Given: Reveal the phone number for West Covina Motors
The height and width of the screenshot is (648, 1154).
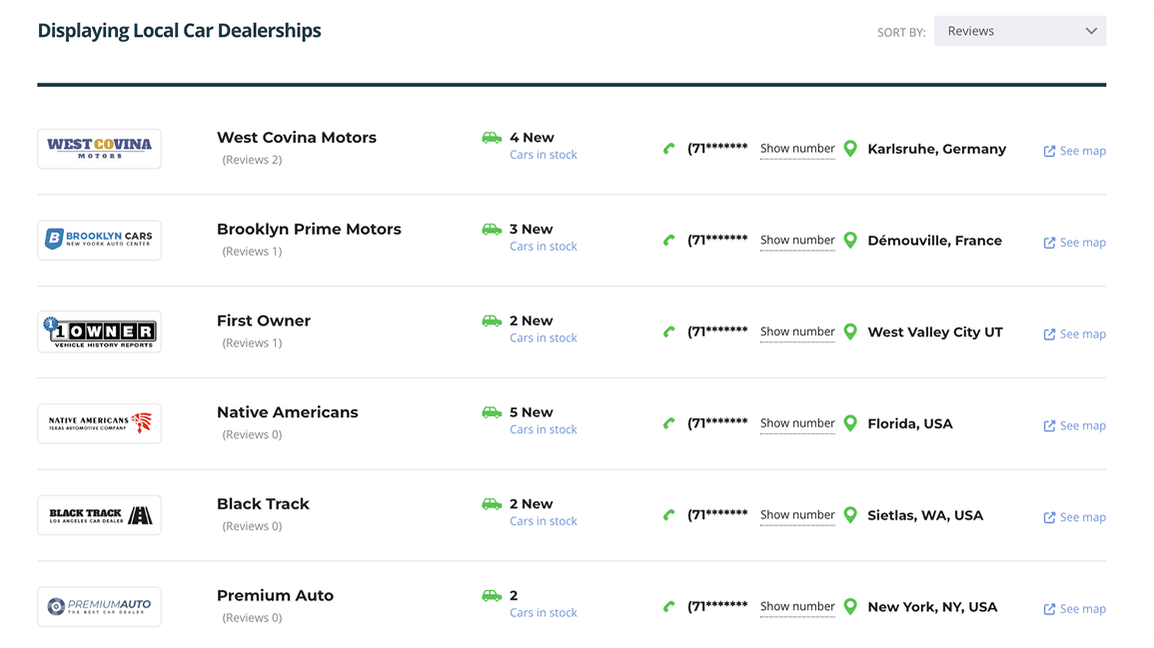Looking at the screenshot, I should (x=796, y=148).
